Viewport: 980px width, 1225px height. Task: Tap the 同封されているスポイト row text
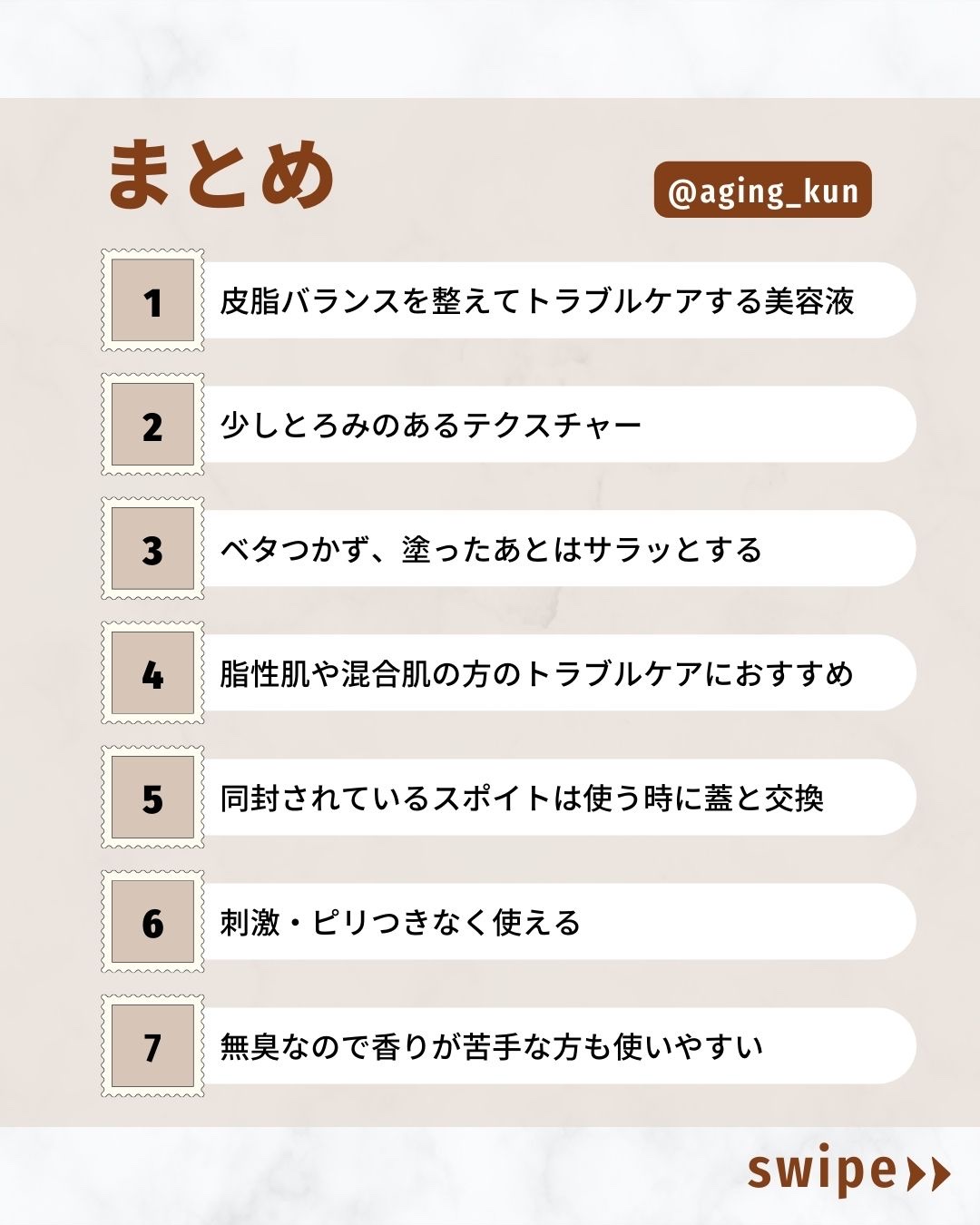(x=522, y=799)
